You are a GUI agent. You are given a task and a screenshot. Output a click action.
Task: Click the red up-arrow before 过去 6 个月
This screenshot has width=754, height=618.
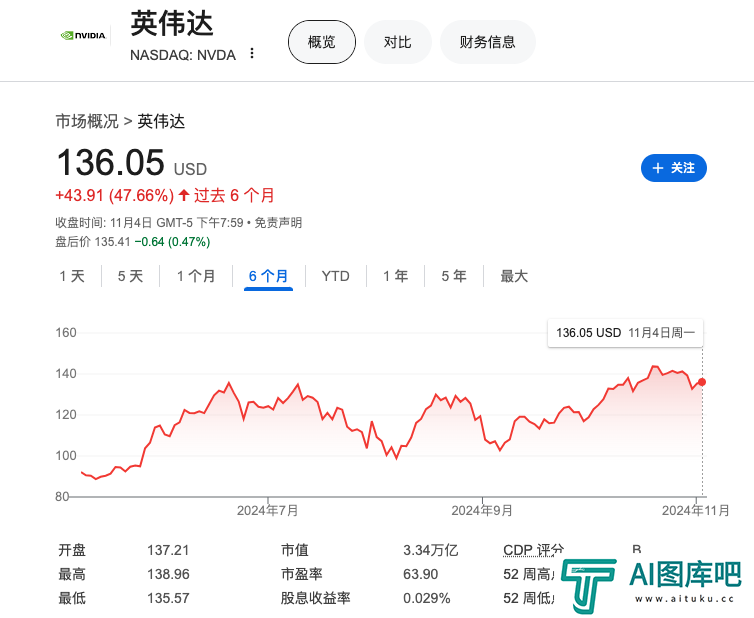click(184, 195)
